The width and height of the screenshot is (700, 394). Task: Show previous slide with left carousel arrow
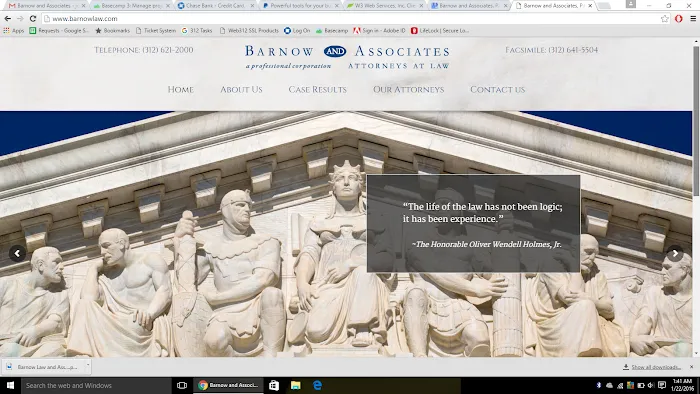pos(17,253)
